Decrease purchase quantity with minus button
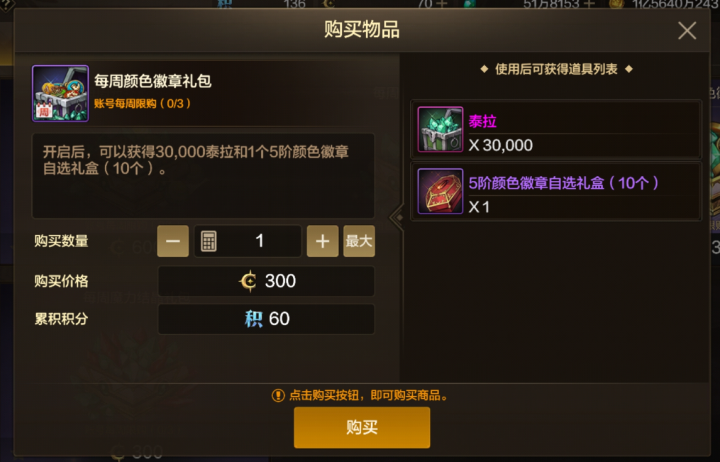The image size is (720, 462). pyautogui.click(x=173, y=241)
